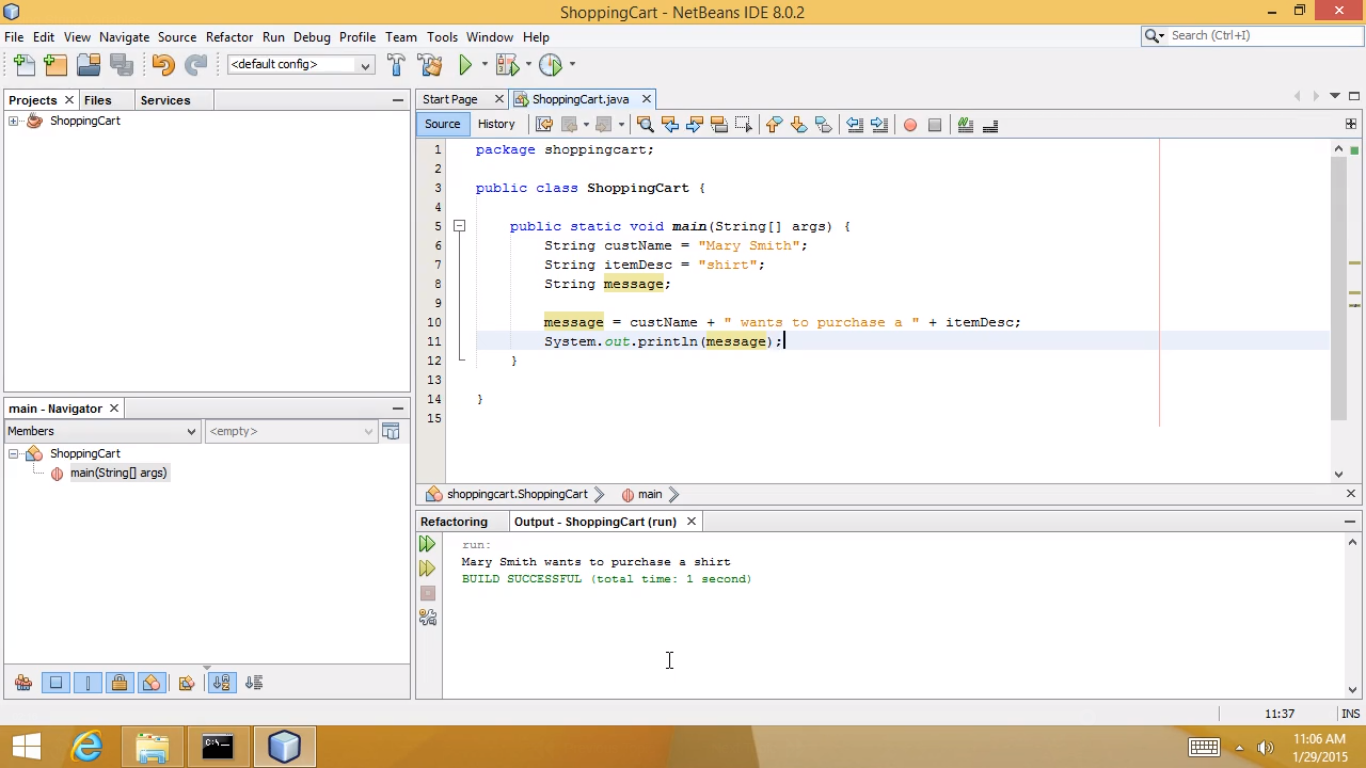Click the green Rerun icon in Output
Viewport: 1366px width, 768px height.
(428, 544)
